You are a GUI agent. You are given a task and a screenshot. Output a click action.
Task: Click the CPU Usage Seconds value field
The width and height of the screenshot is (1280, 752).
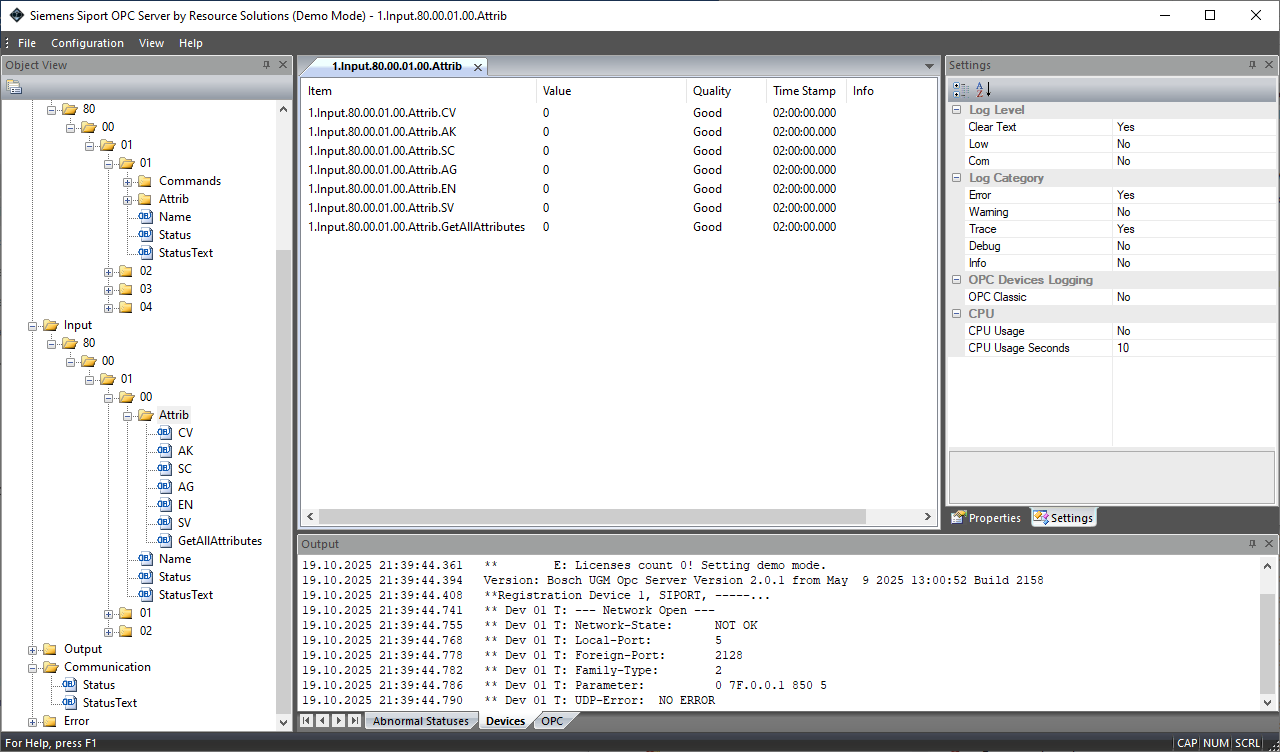point(1192,348)
